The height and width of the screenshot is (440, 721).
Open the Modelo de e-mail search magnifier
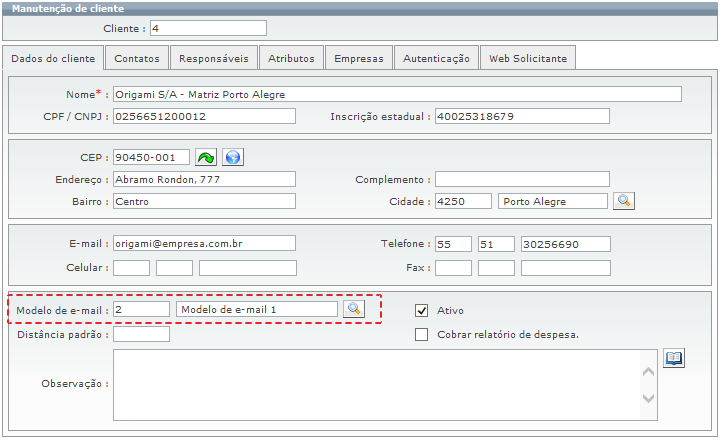[x=354, y=309]
